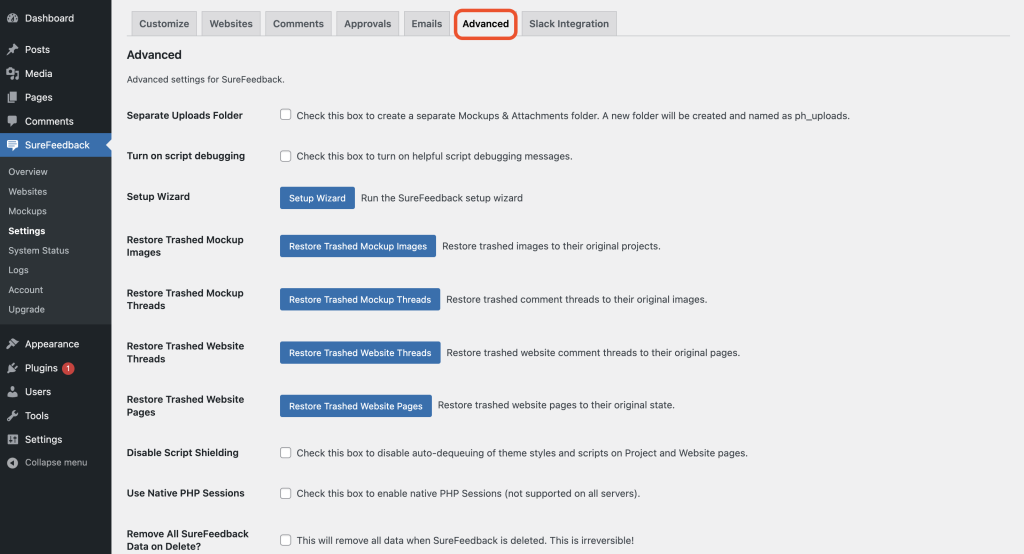Click Restore Trashed Mockup Threads button
The width and height of the screenshot is (1024, 554).
click(360, 299)
